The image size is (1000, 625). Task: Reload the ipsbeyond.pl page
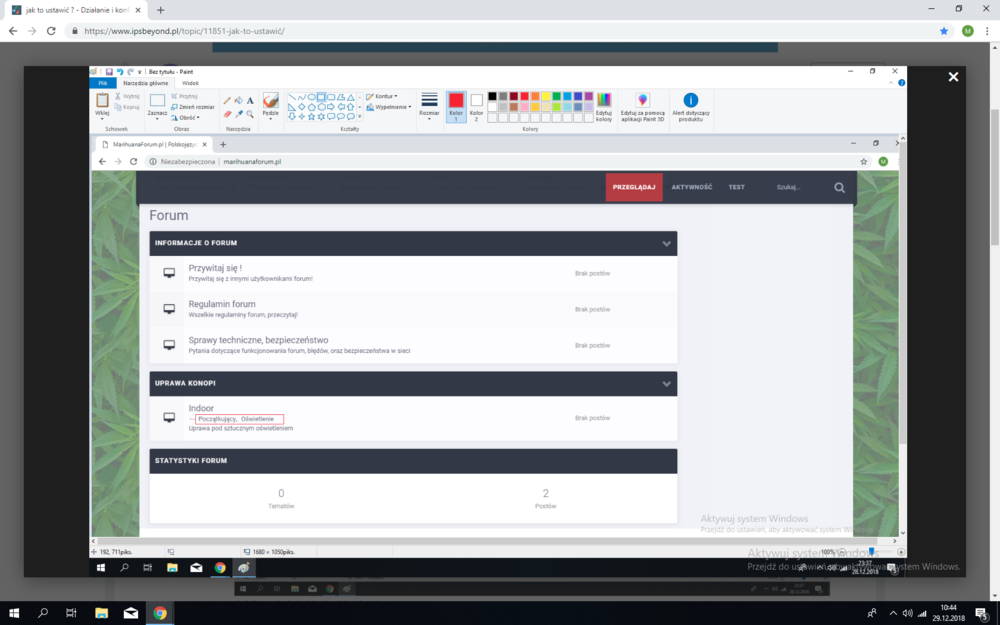point(55,31)
